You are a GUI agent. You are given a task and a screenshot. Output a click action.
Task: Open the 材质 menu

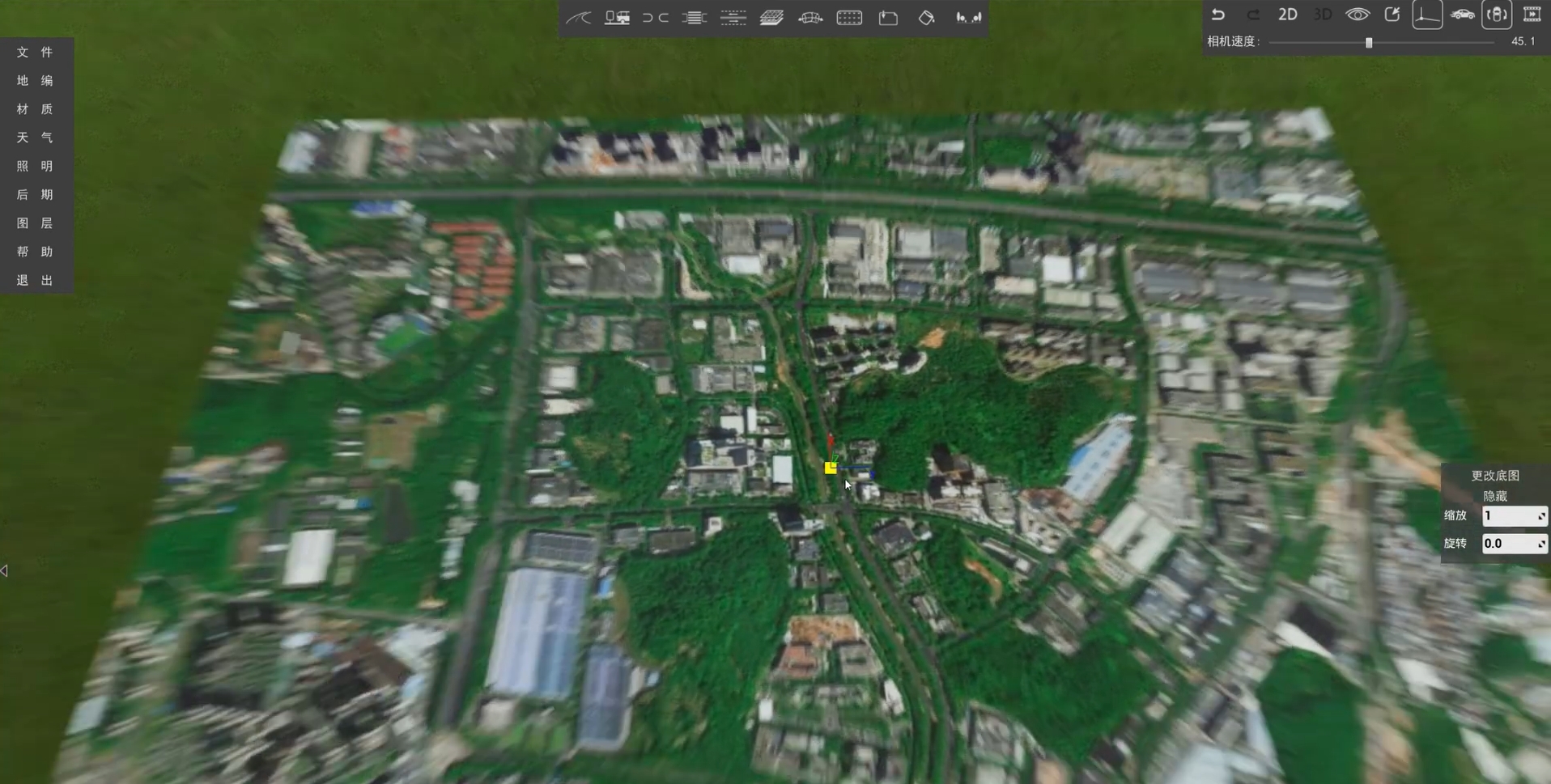(35, 109)
